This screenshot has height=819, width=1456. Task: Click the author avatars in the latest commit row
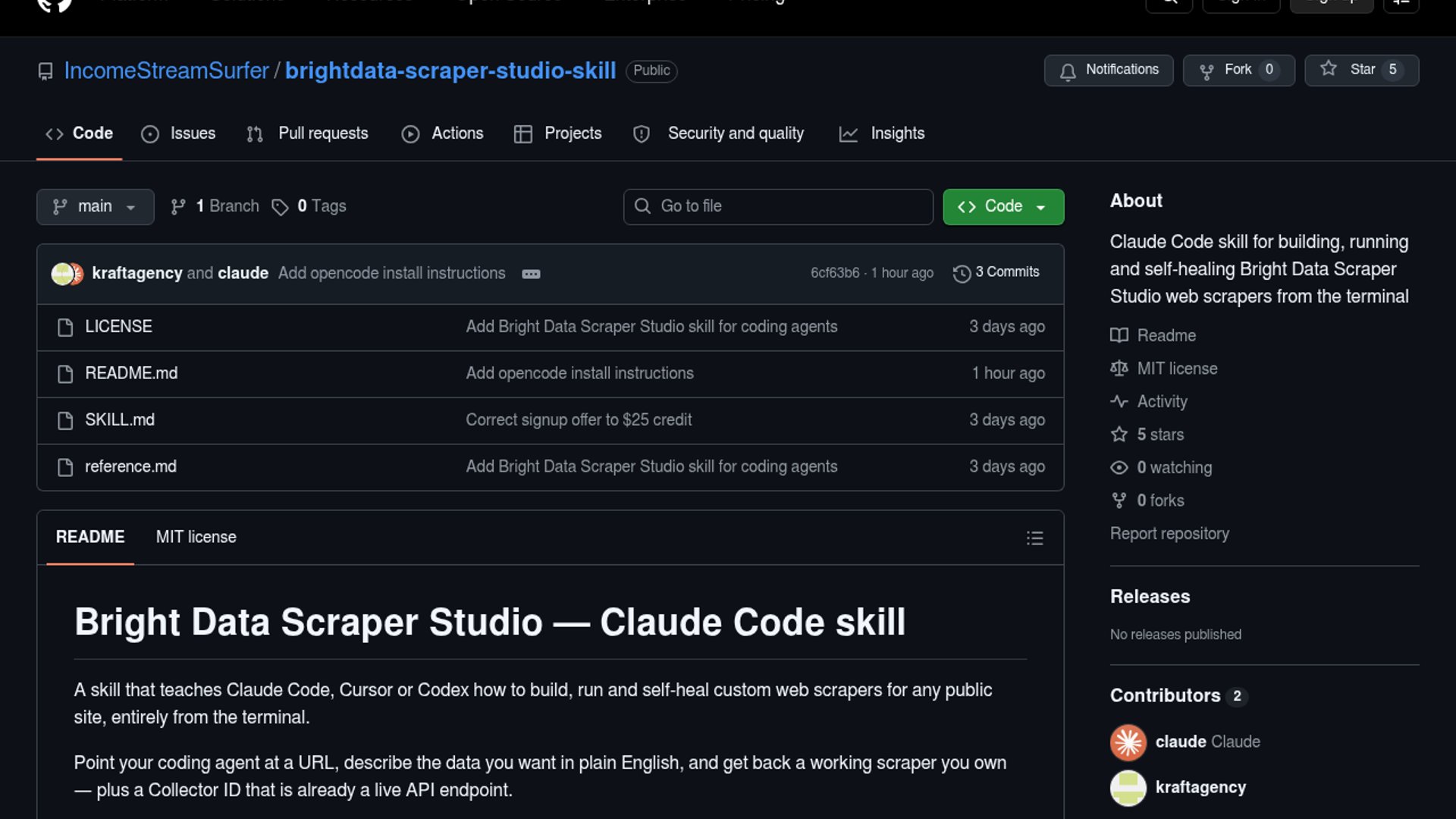click(67, 274)
